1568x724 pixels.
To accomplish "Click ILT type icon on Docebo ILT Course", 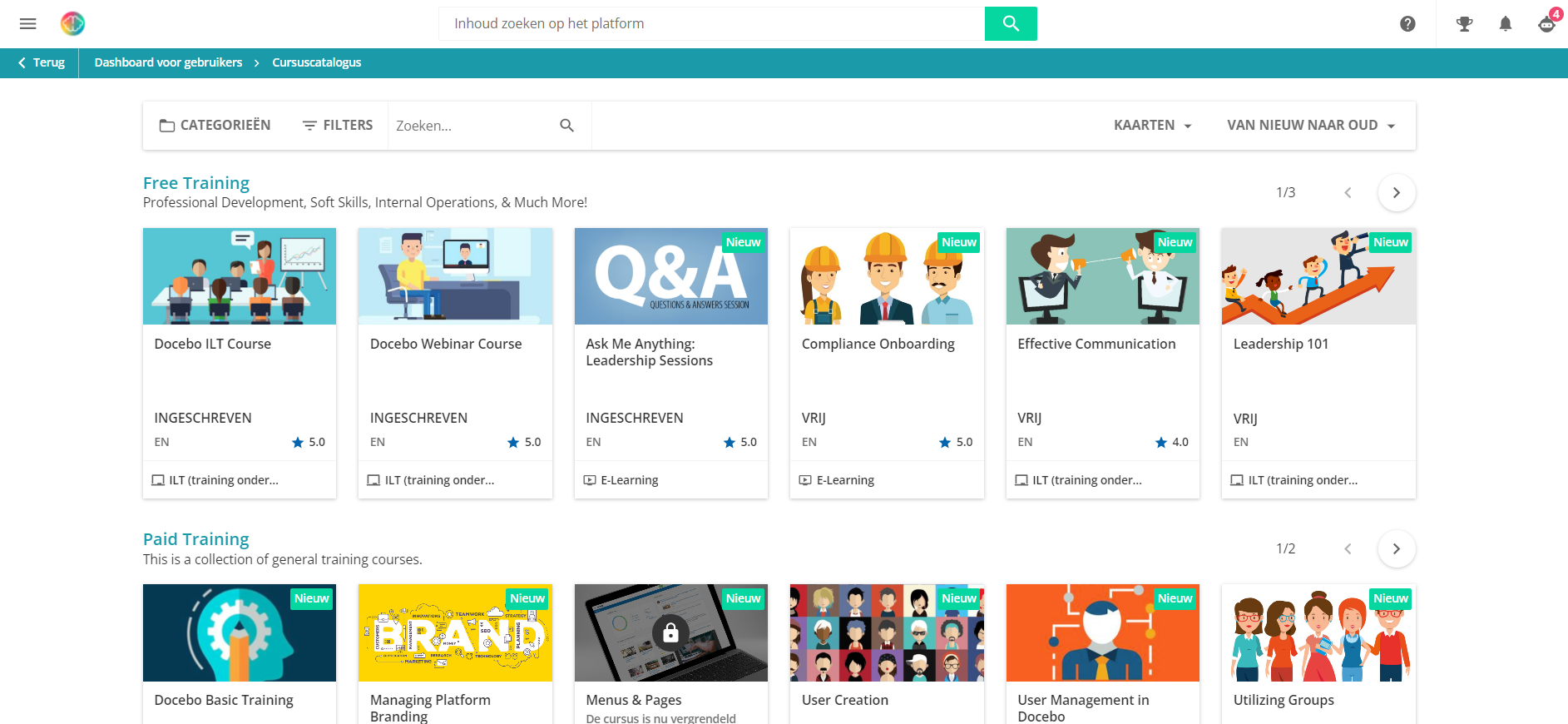I will click(158, 480).
